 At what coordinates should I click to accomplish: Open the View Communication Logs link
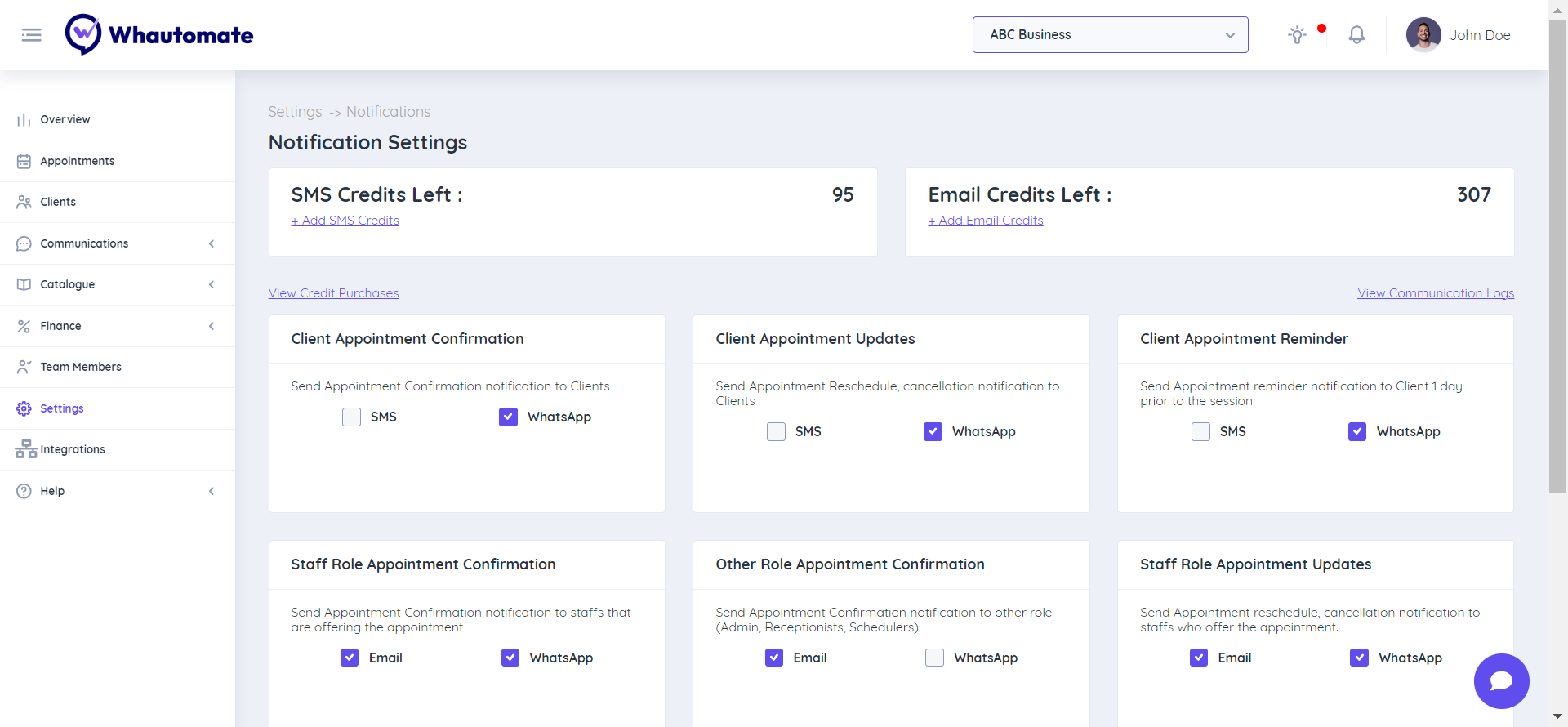(x=1435, y=293)
